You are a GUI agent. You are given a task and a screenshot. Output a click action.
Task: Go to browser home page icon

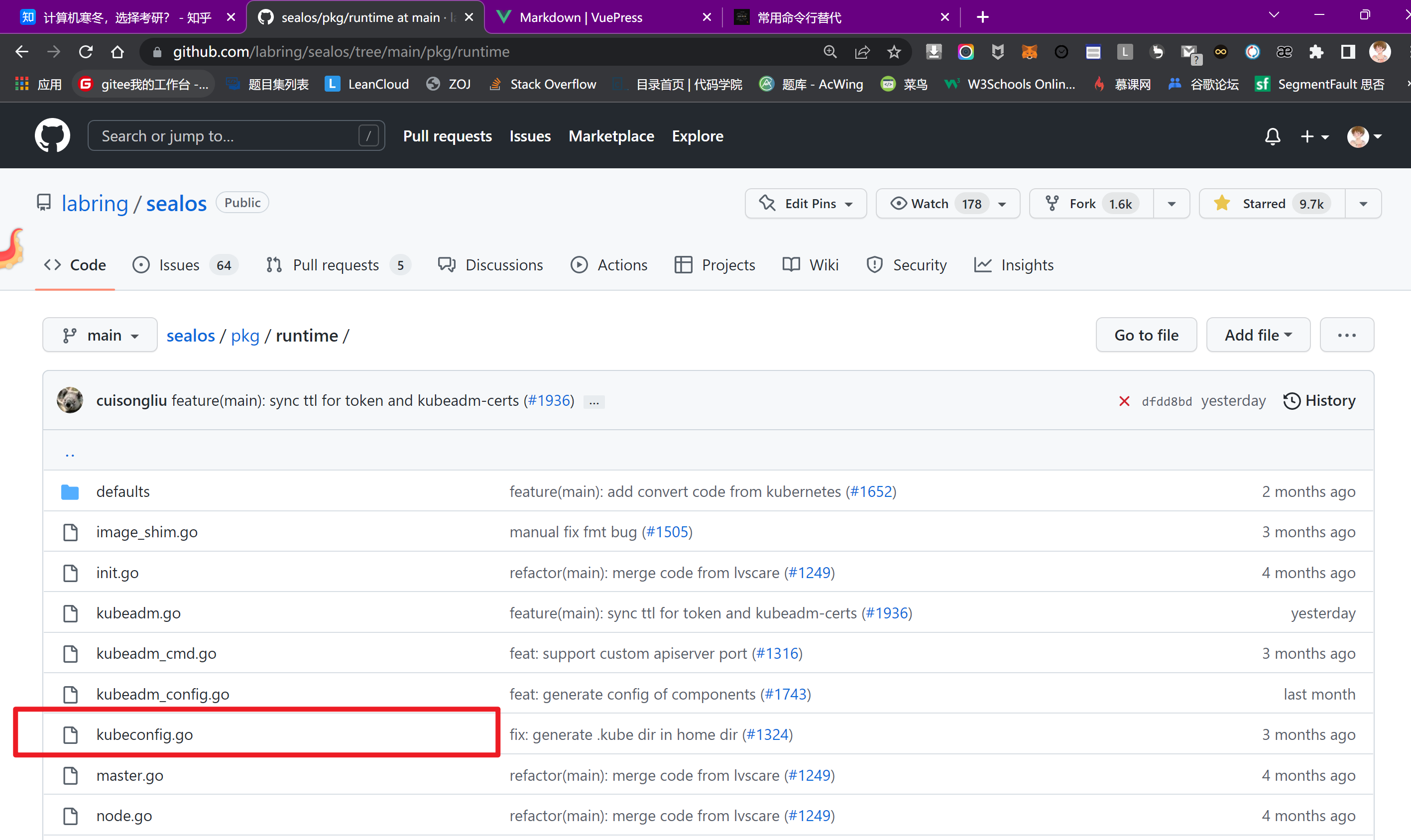pos(117,52)
